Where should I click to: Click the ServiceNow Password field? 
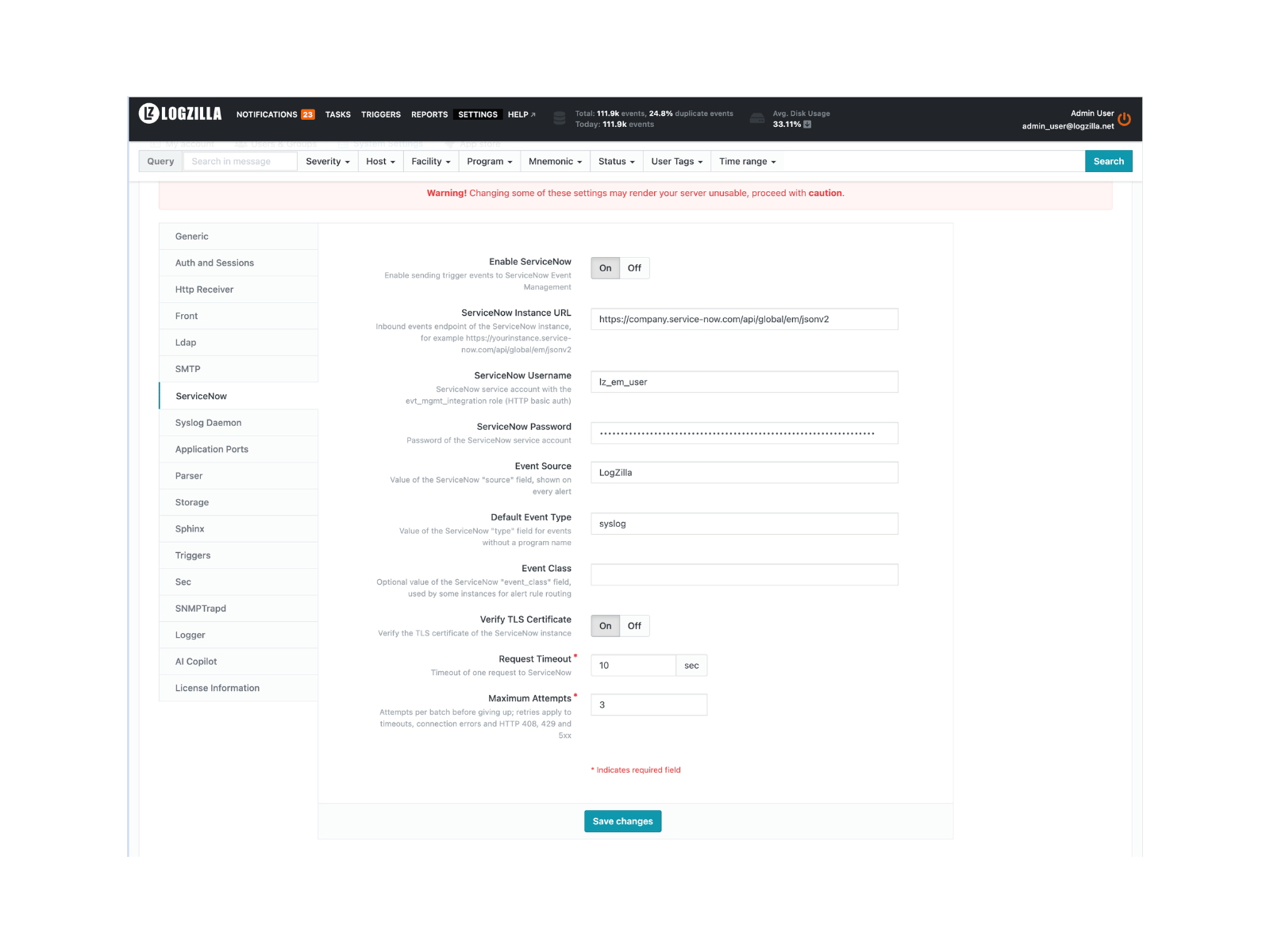point(745,433)
